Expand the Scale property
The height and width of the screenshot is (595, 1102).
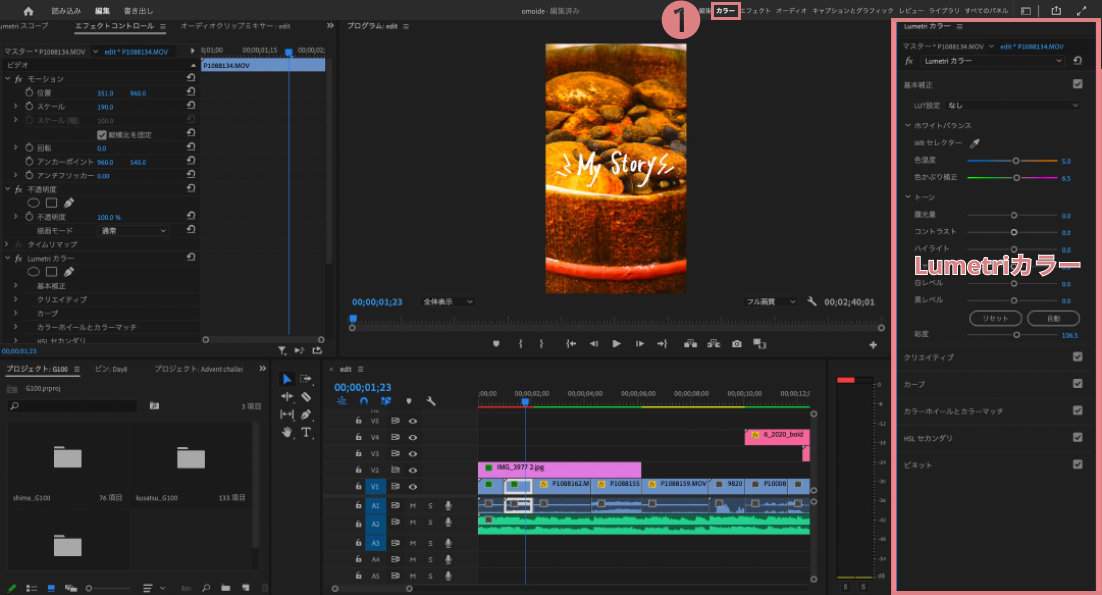(15, 106)
